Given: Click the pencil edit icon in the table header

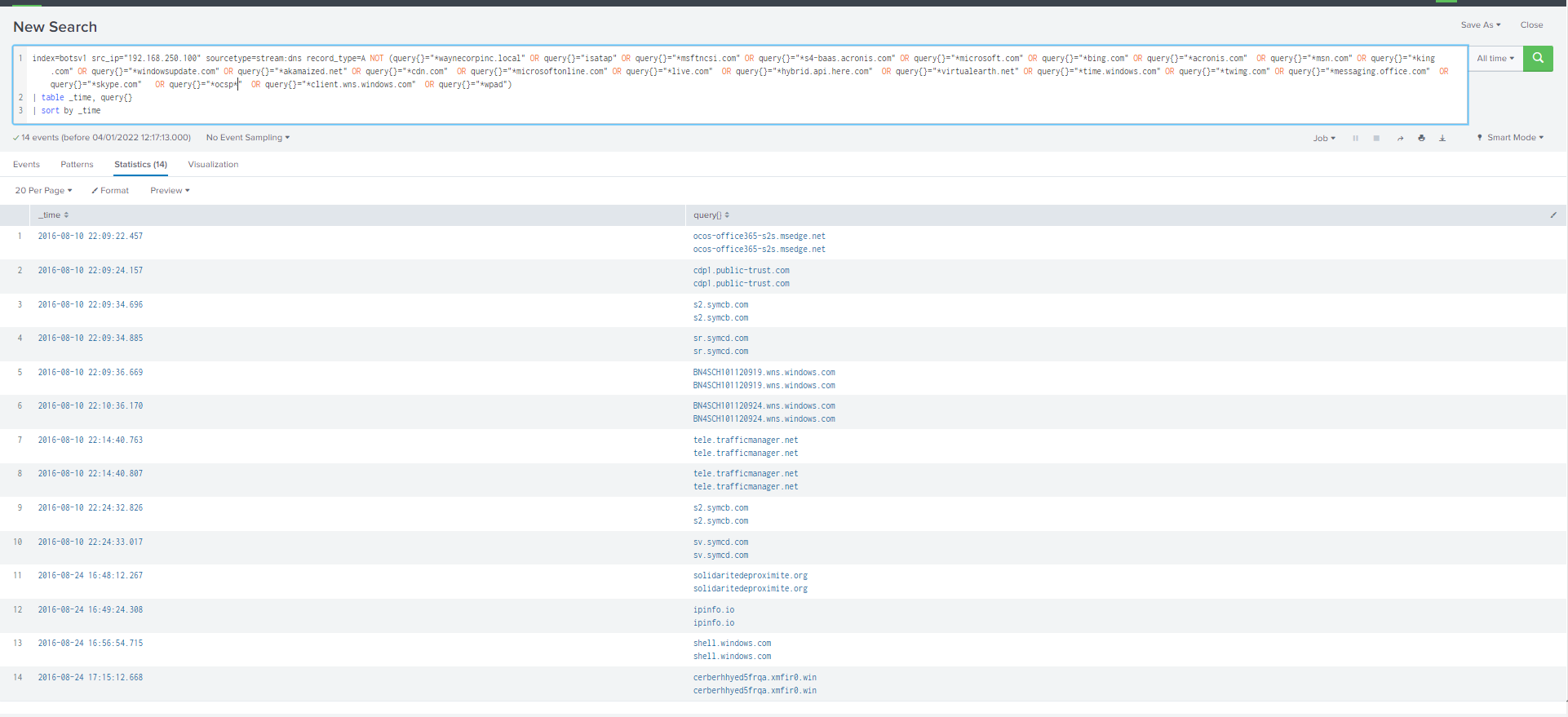Looking at the screenshot, I should (x=1553, y=215).
